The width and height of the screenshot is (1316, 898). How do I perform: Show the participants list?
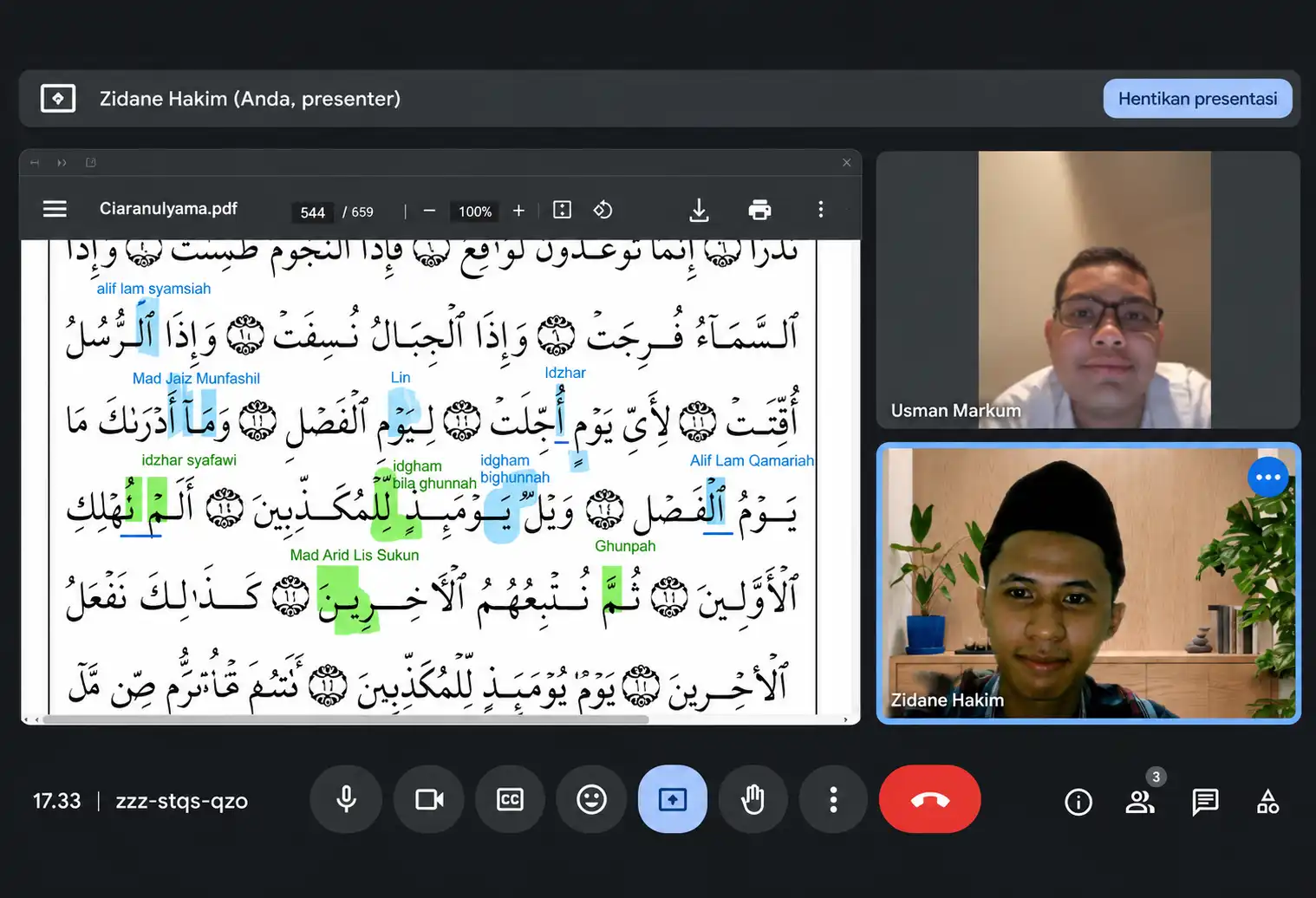click(1140, 802)
